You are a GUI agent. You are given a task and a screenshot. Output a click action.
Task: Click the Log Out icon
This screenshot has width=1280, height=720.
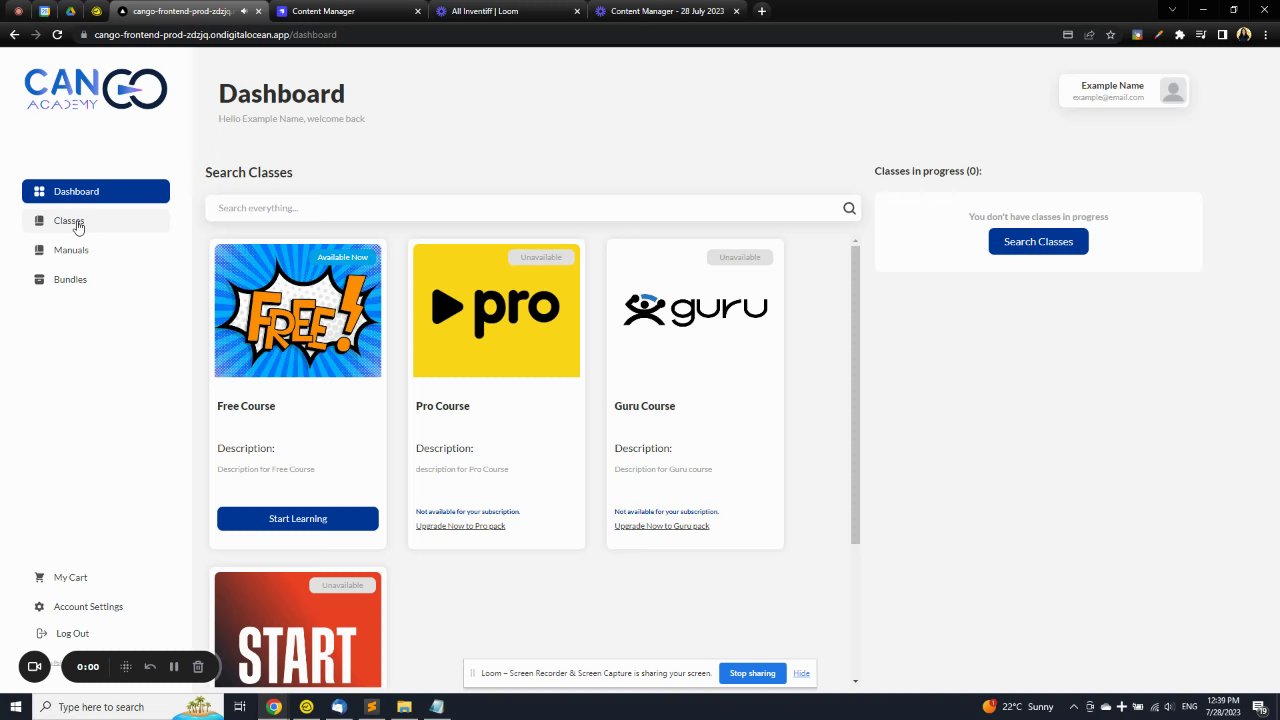point(42,633)
